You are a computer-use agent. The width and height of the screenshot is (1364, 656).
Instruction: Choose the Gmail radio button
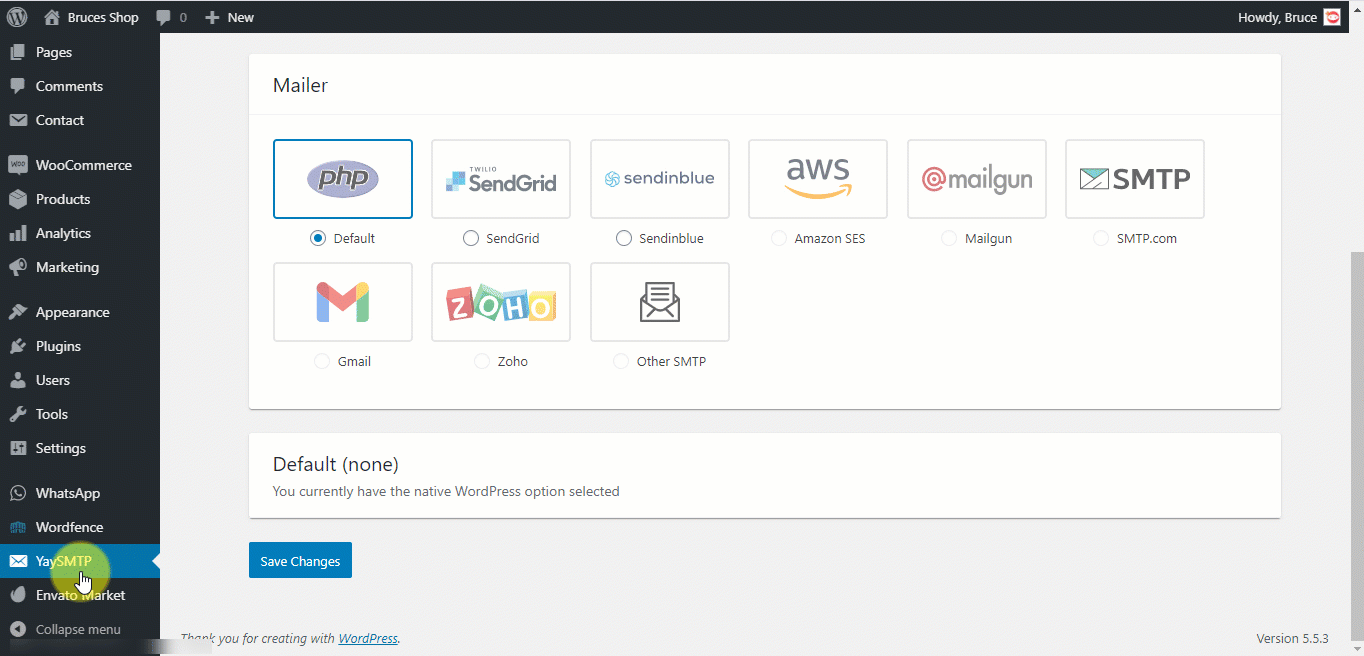(322, 361)
